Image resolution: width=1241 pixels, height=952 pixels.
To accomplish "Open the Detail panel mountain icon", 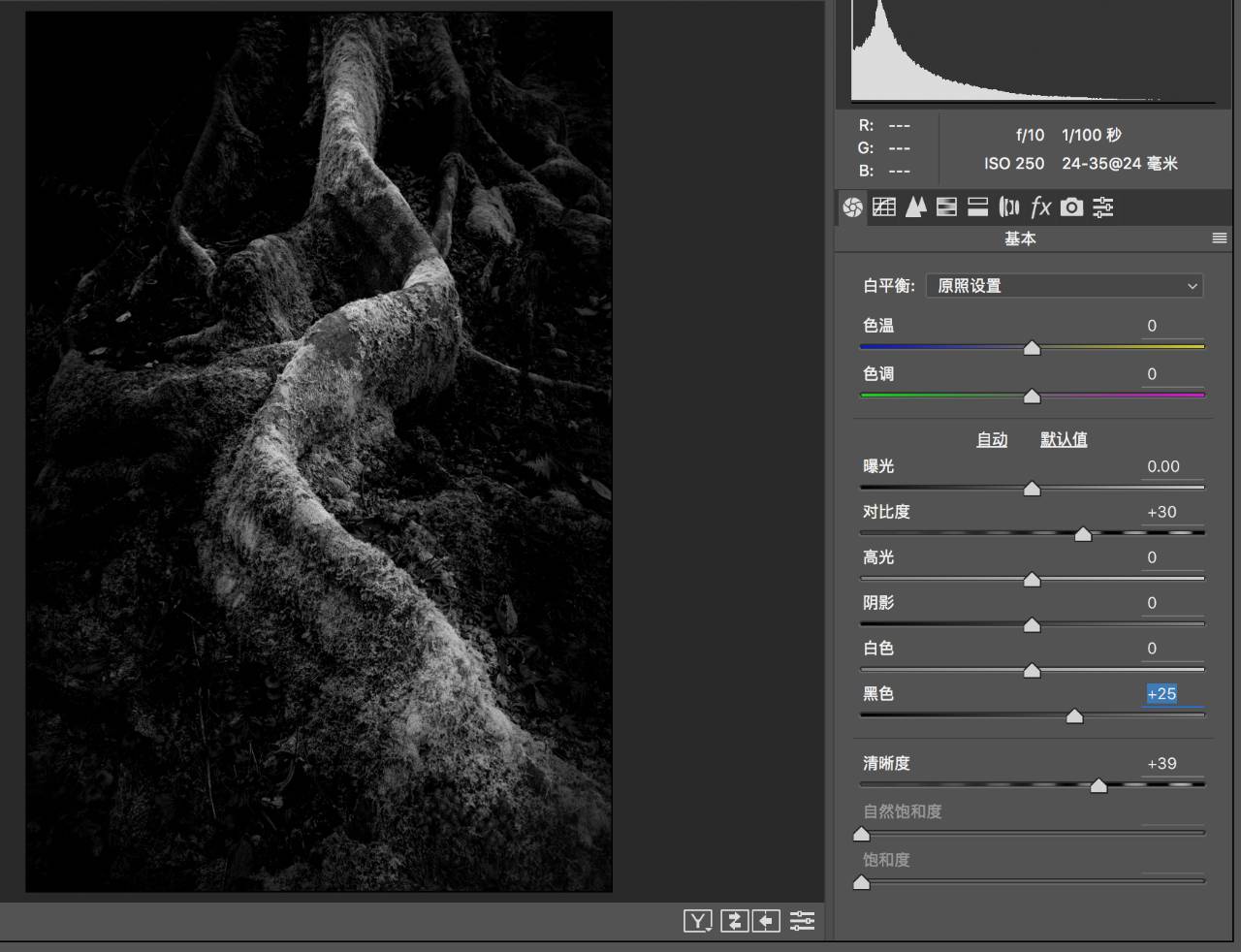I will click(915, 206).
